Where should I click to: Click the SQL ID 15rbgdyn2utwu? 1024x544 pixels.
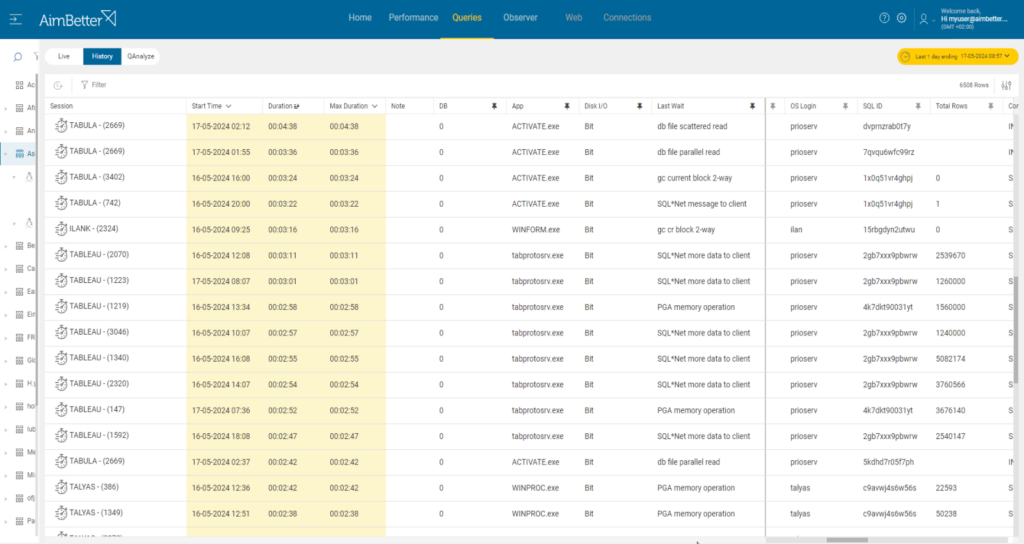click(x=889, y=230)
